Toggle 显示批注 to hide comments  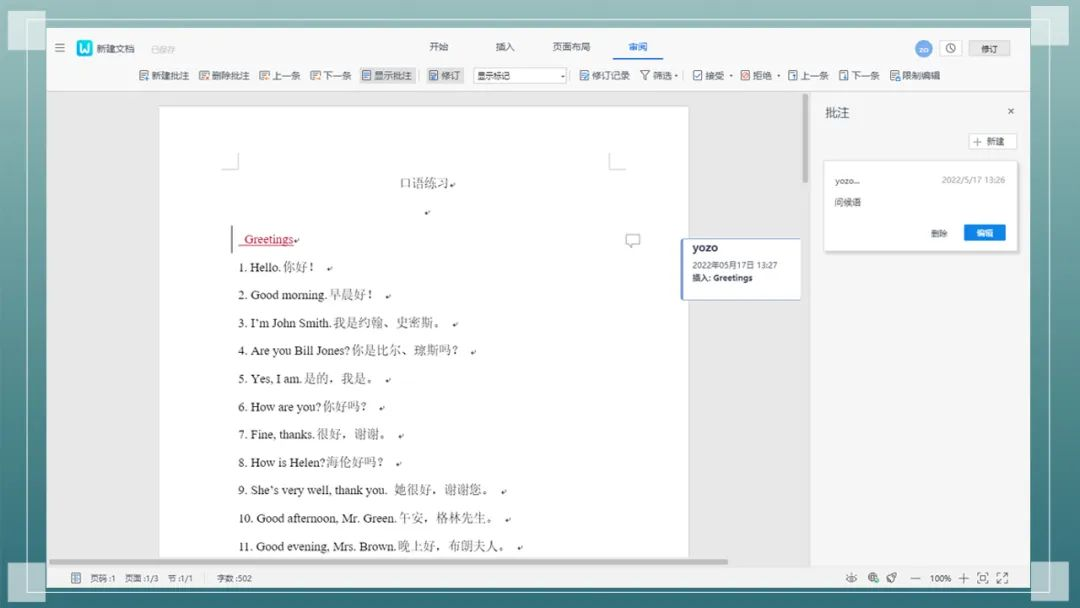pos(389,75)
